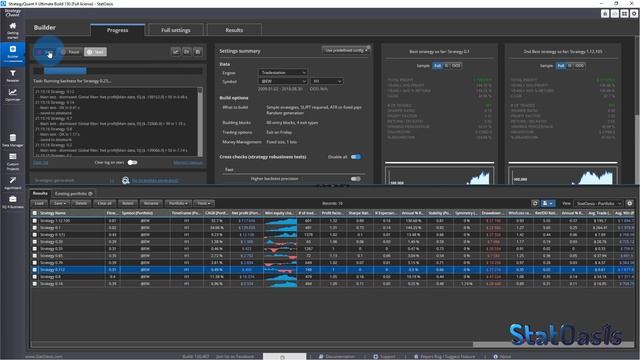Click the middle icon of the progress toolbar
The image size is (640, 360).
(x=187, y=52)
